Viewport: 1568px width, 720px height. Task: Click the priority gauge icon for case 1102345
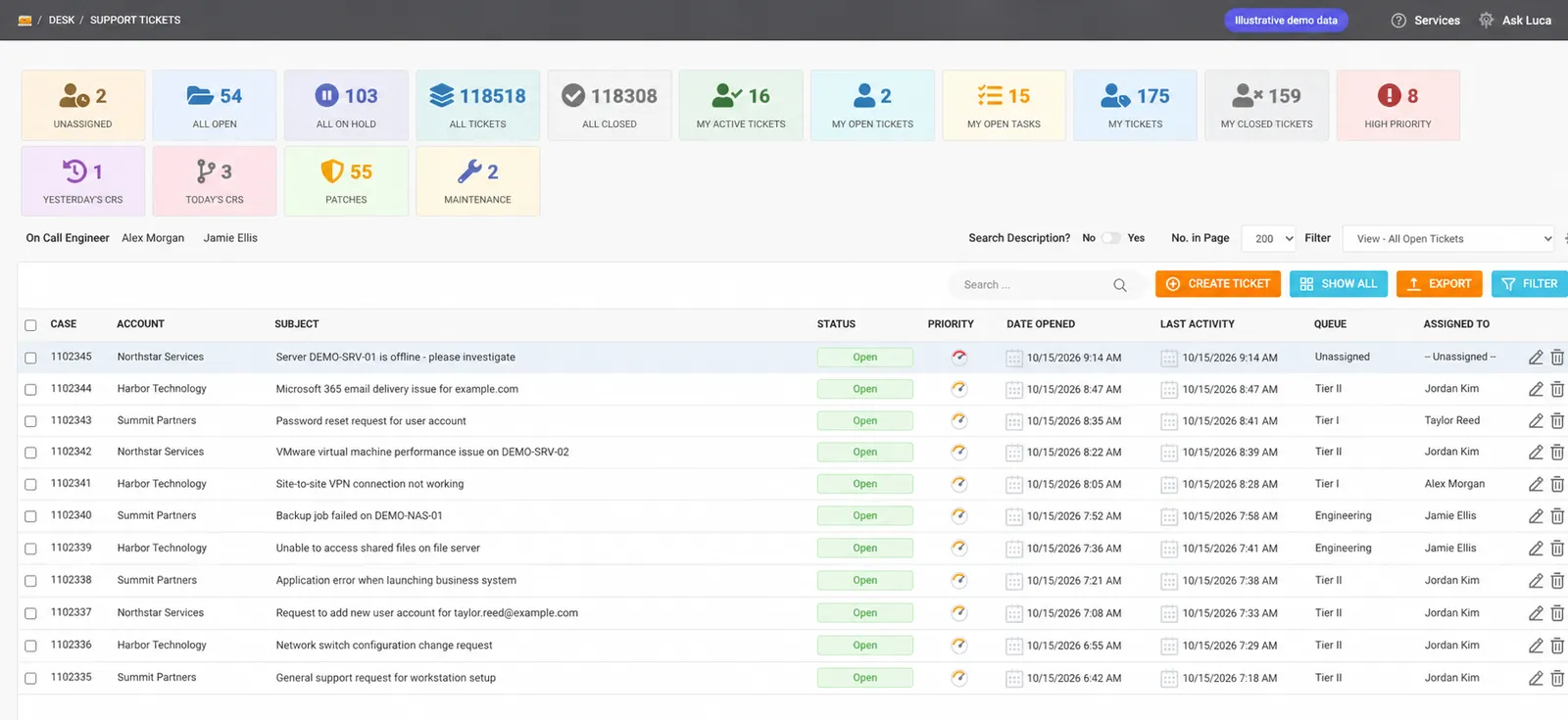click(x=959, y=358)
